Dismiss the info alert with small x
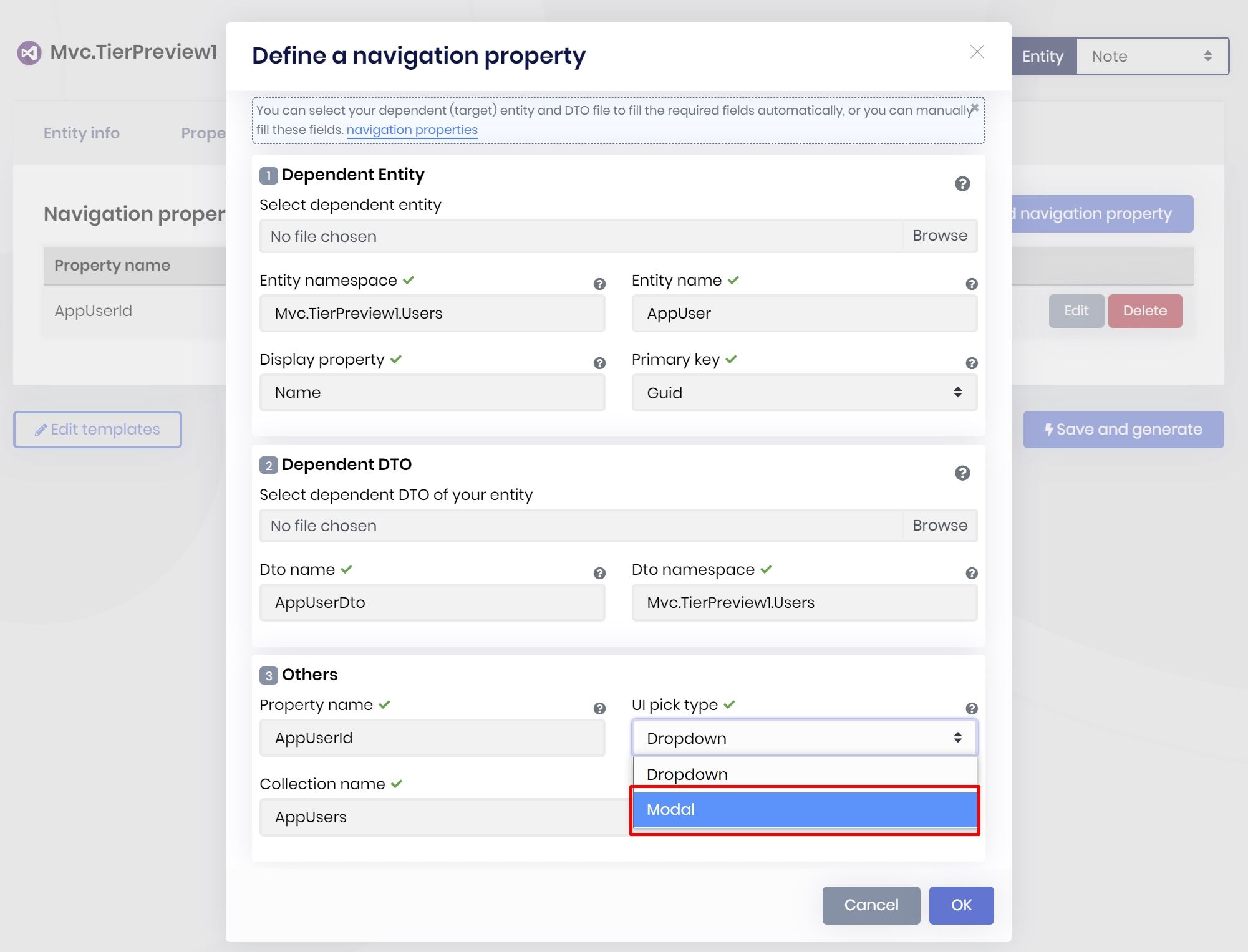Image resolution: width=1248 pixels, height=952 pixels. [974, 108]
